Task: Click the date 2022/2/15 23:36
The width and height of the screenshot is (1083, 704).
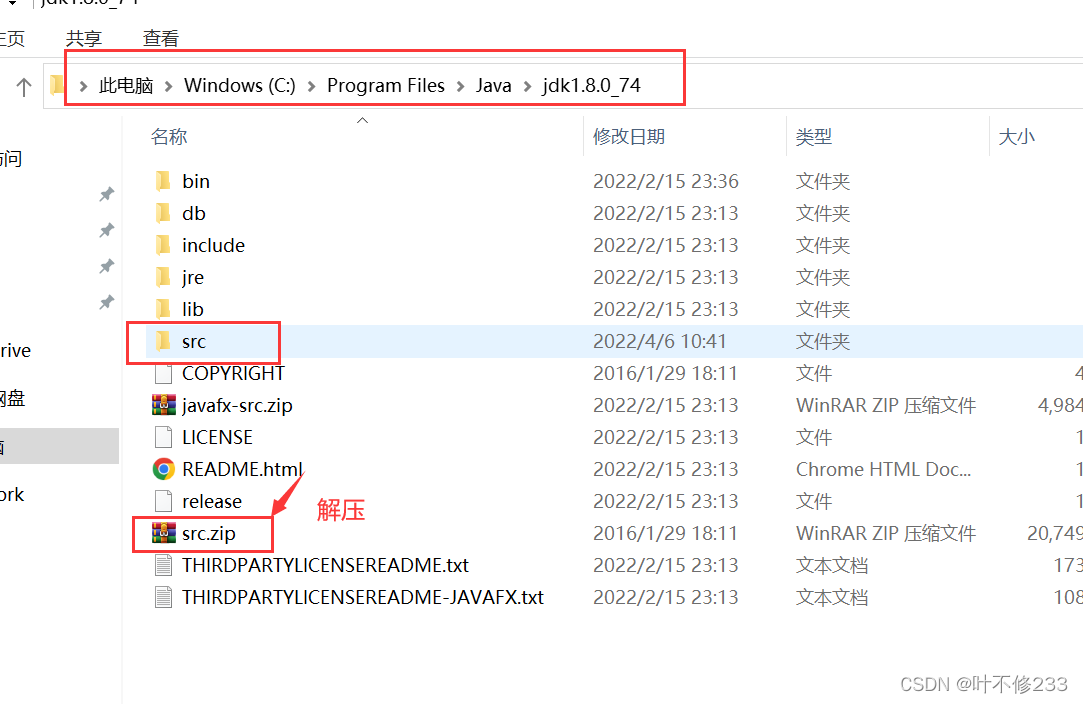Action: coord(666,181)
